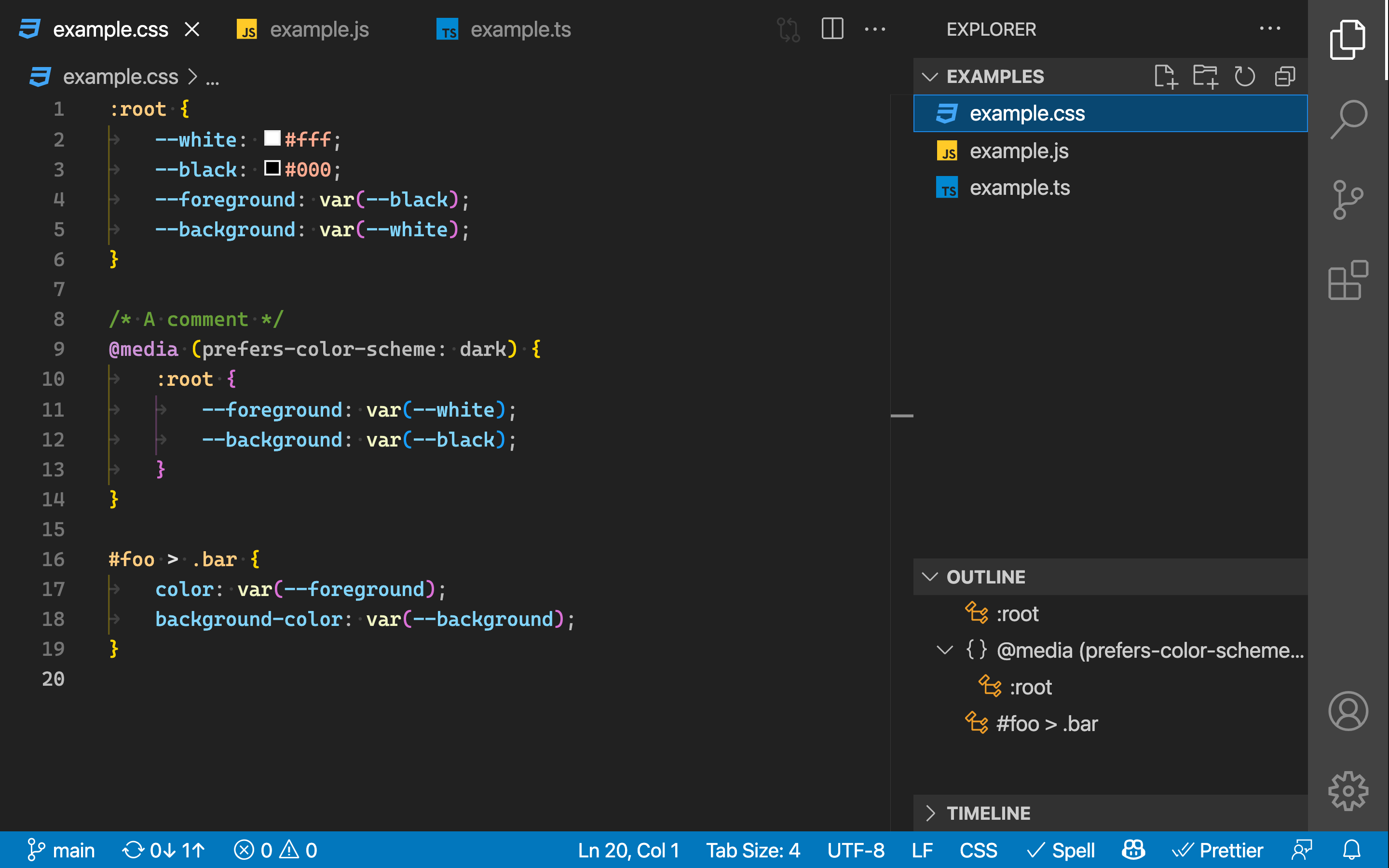This screenshot has height=868, width=1389.
Task: Refresh the Explorer file list
Action: (1244, 76)
